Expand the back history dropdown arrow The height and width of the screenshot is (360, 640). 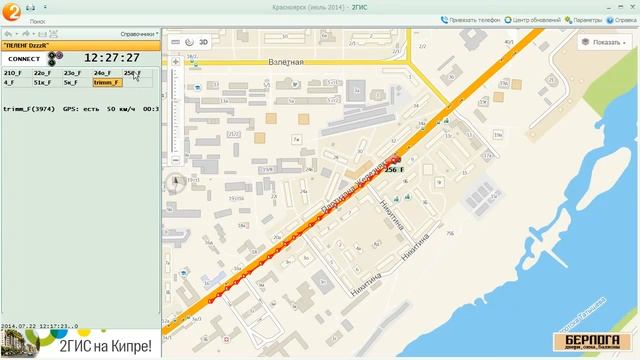[x=17, y=34]
